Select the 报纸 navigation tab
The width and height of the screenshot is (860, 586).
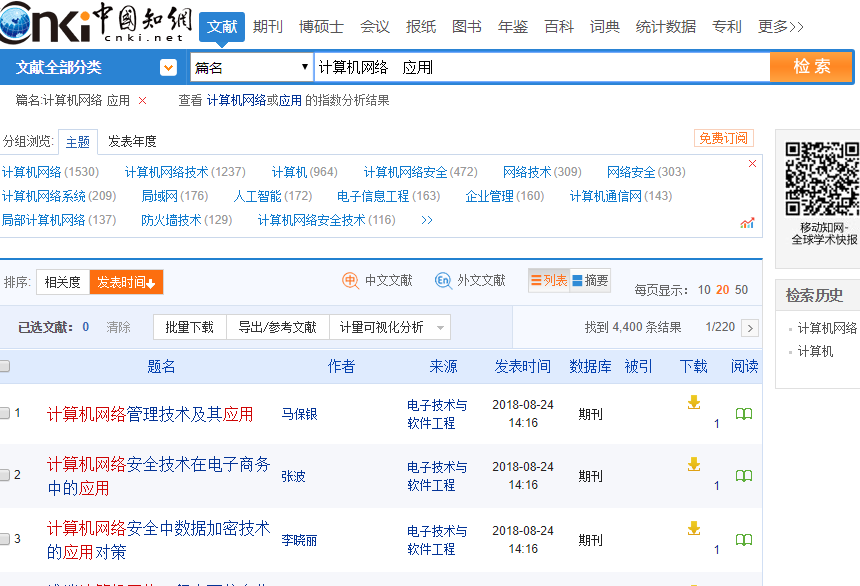tap(421, 26)
